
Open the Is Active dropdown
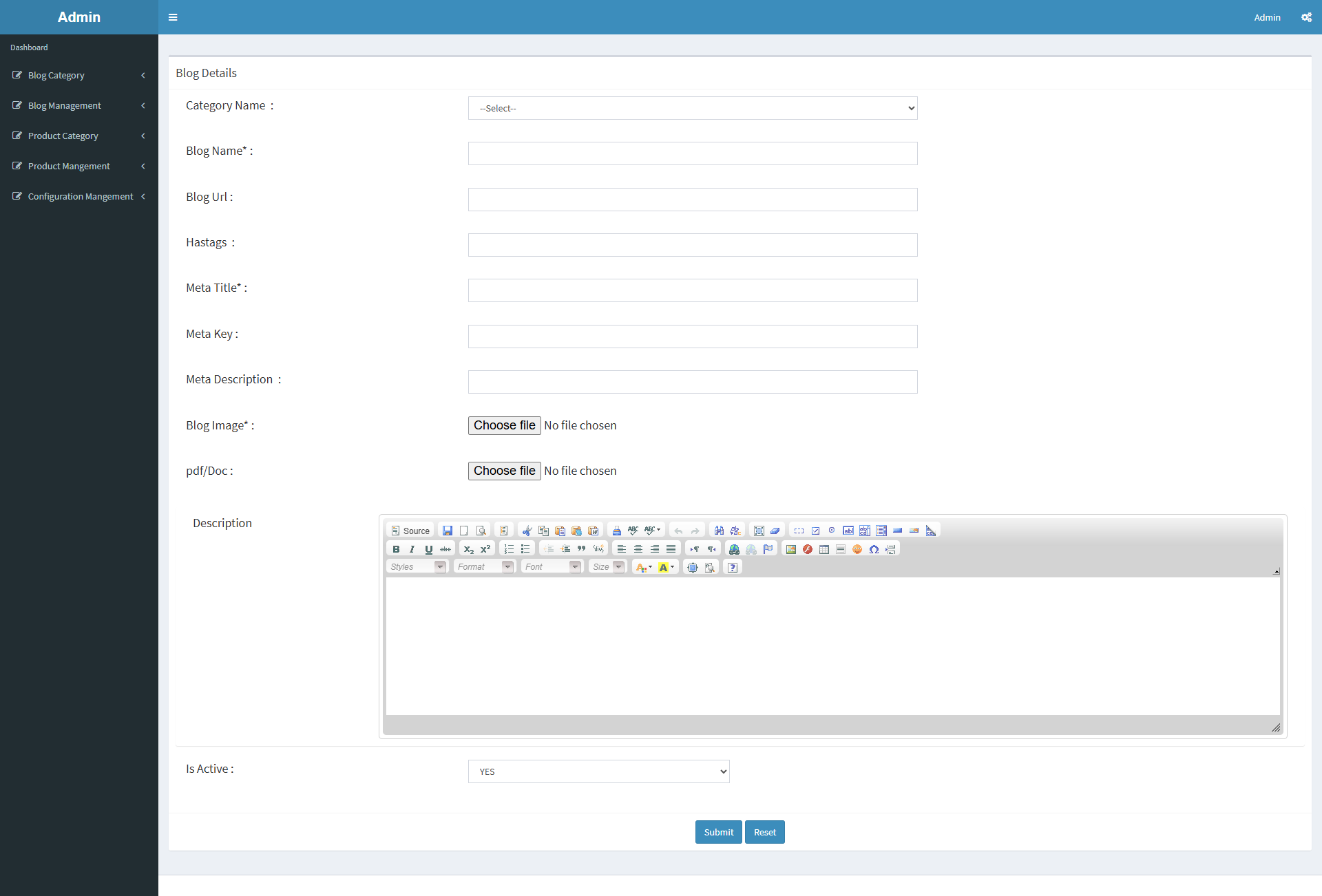598,771
